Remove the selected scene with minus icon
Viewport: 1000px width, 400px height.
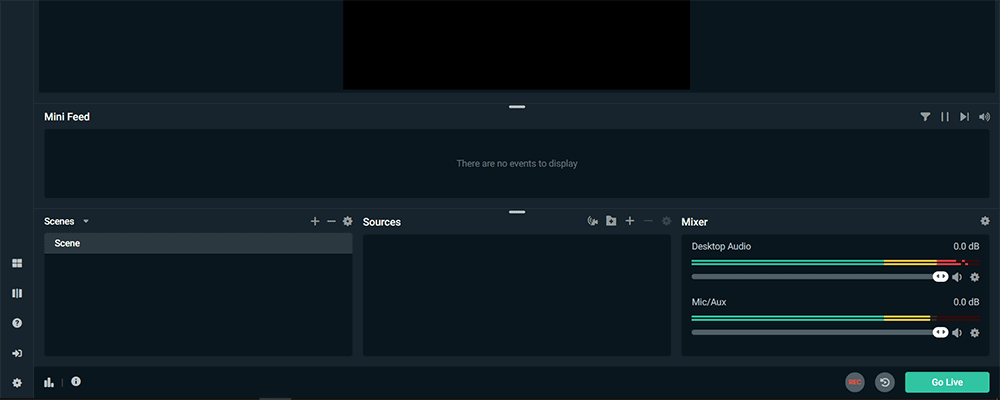(x=331, y=221)
